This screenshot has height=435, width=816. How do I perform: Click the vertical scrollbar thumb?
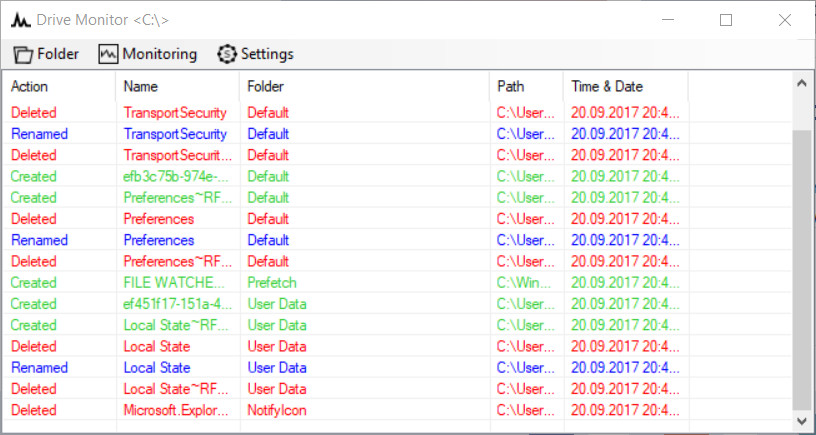801,270
